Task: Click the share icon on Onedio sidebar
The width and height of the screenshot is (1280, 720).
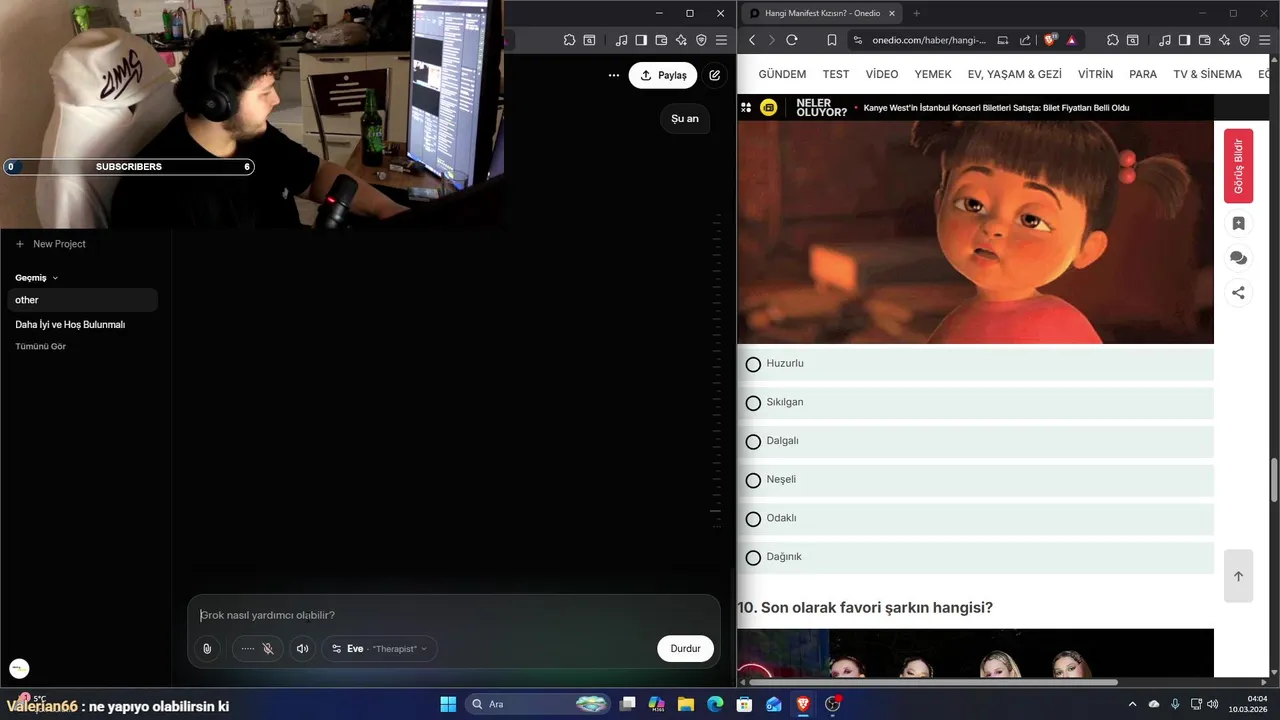Action: (x=1238, y=293)
